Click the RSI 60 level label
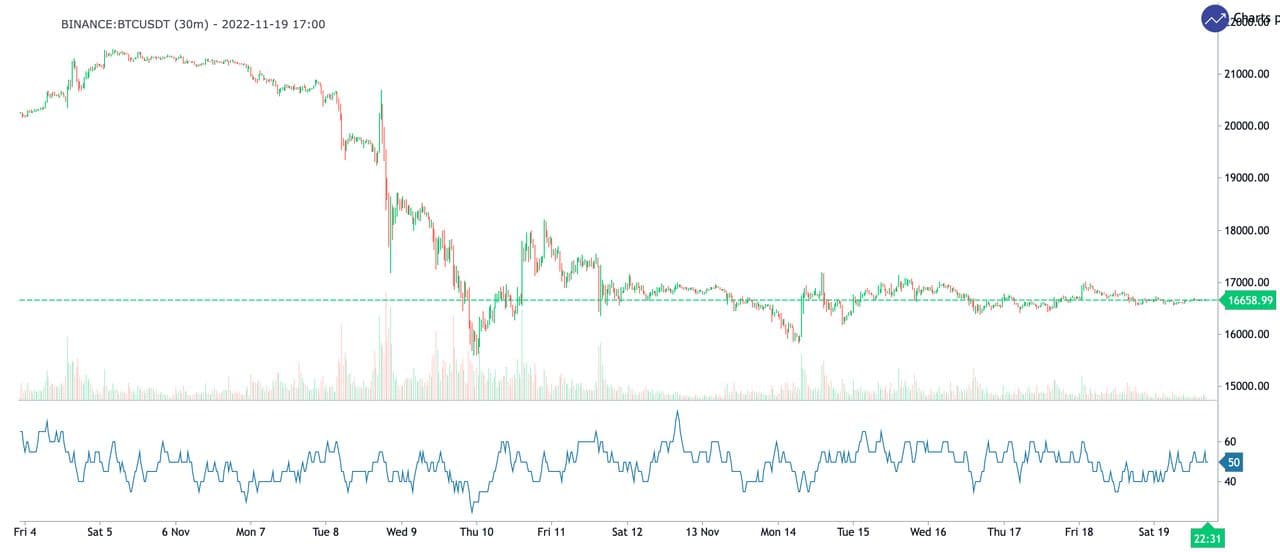1280x552 pixels. tap(1231, 441)
